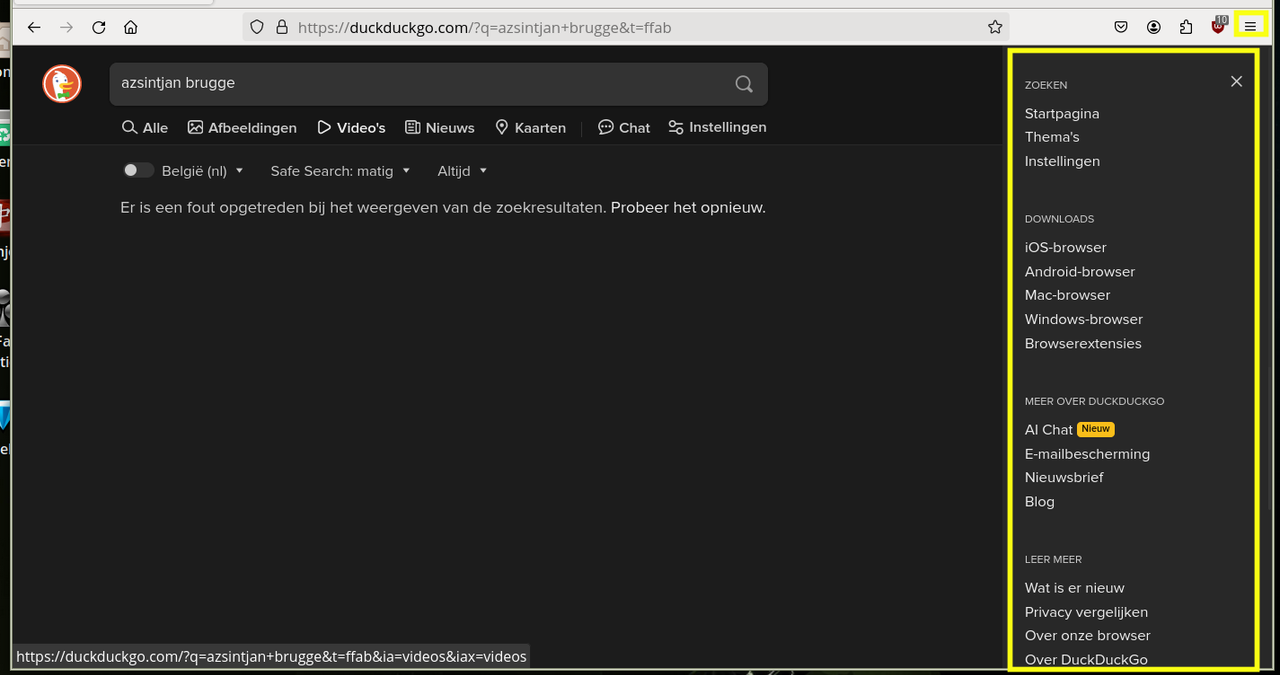1280x675 pixels.
Task: Open the België (nl) region dropdown
Action: (x=203, y=171)
